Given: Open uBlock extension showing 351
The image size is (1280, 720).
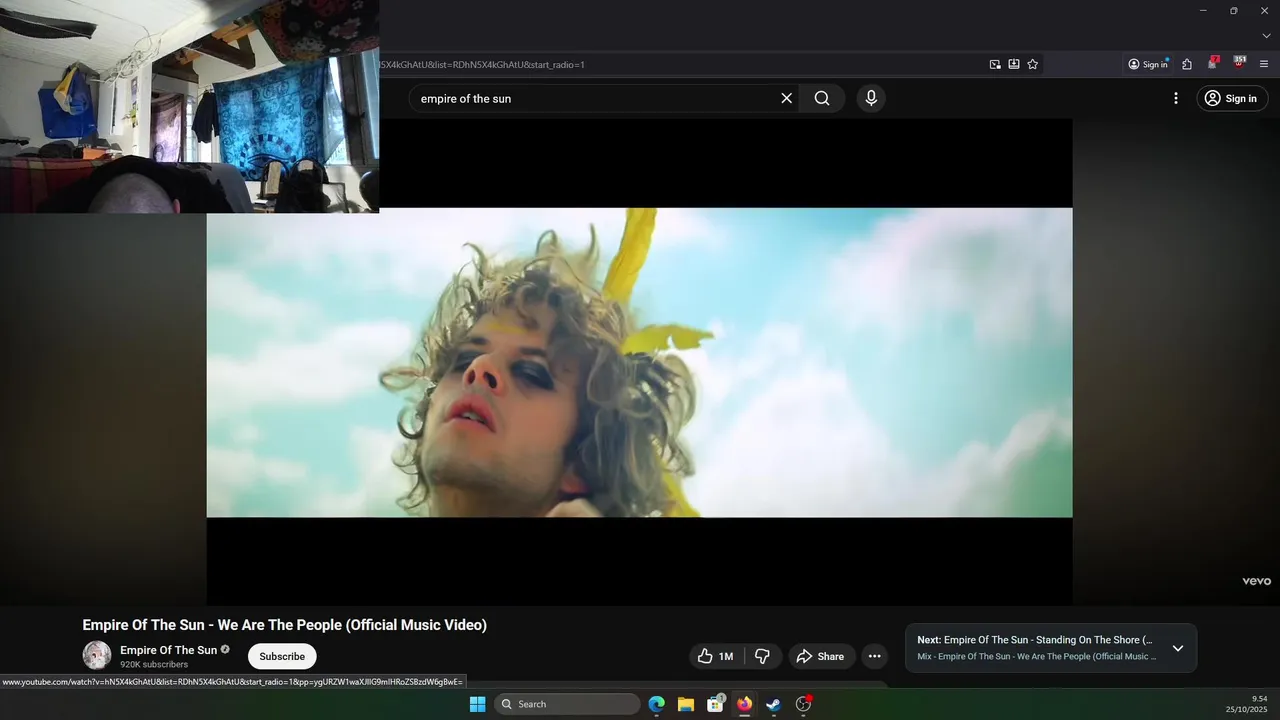Looking at the screenshot, I should coord(1240,63).
